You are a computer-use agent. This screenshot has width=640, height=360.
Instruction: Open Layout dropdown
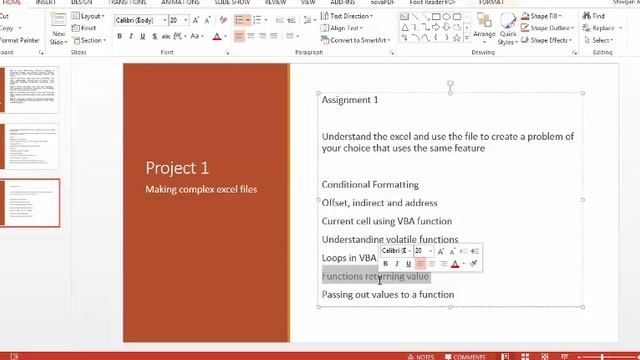pyautogui.click(x=88, y=16)
